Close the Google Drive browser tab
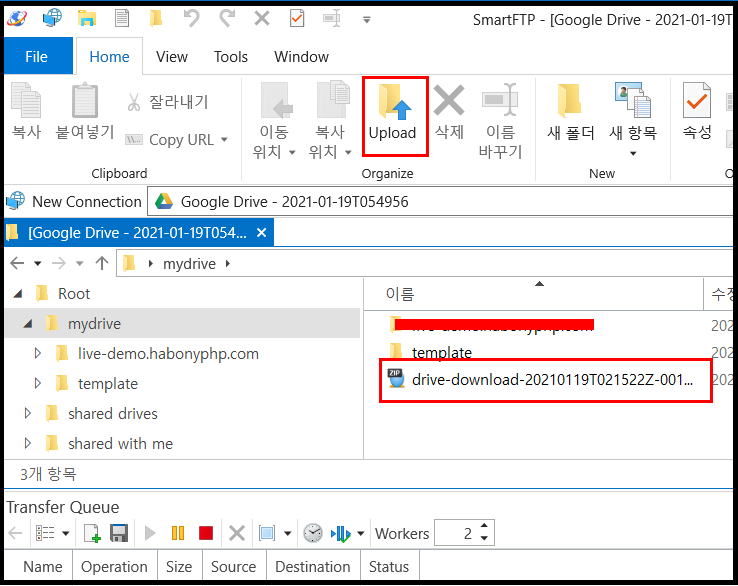Screen dimensions: 738x586 point(262,233)
